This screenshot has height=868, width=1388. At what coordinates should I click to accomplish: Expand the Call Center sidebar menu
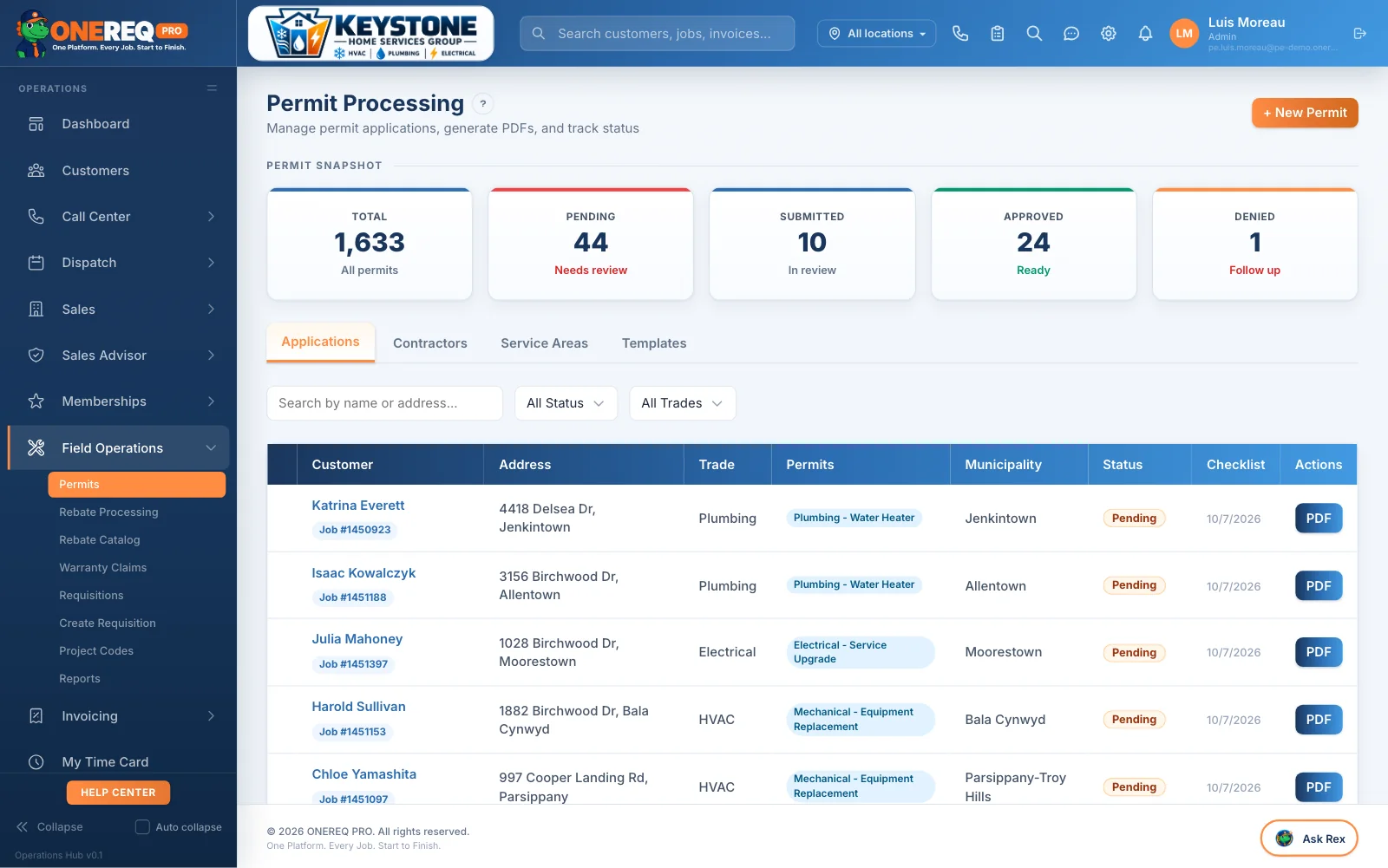pyautogui.click(x=118, y=217)
